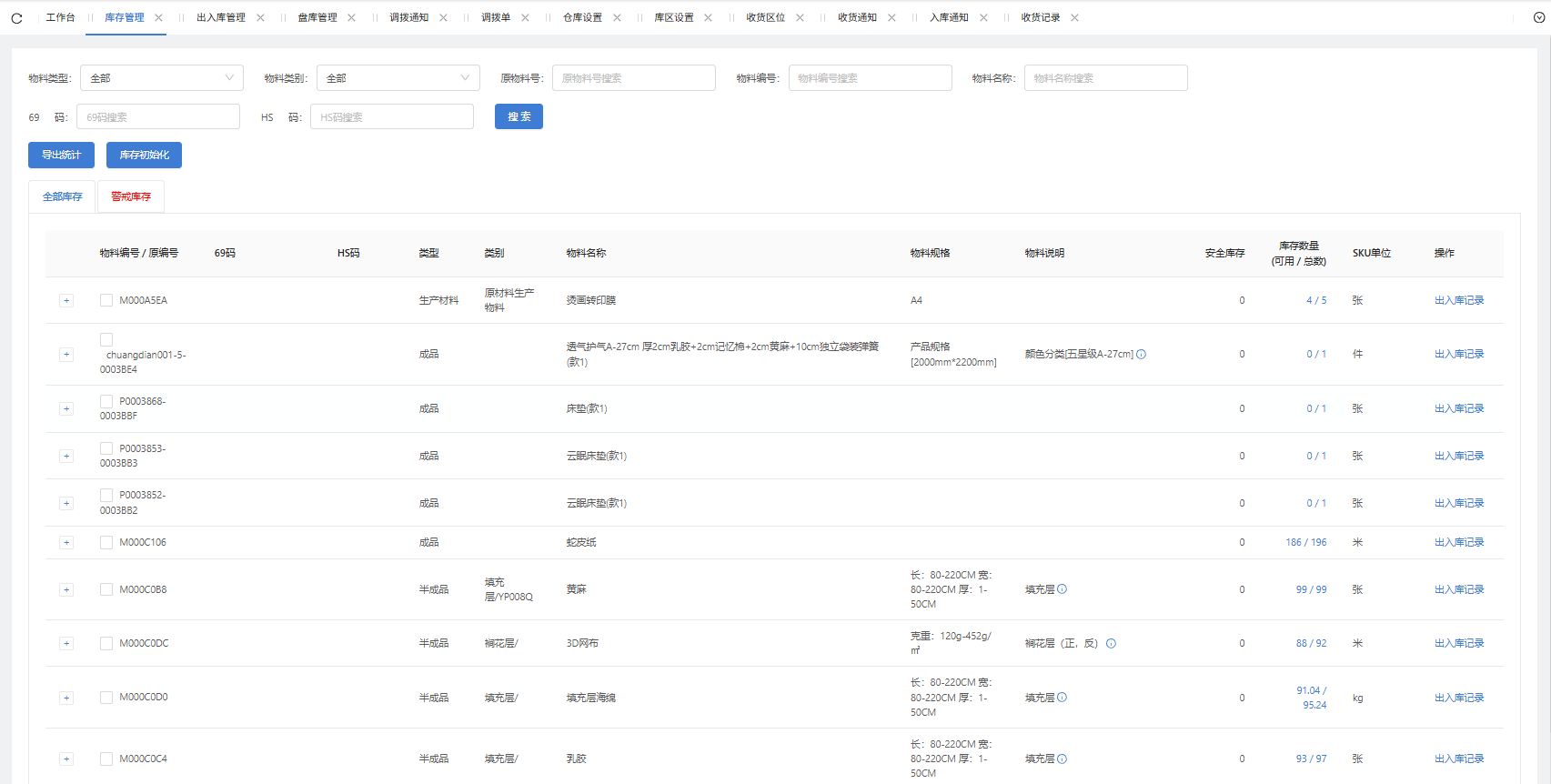Screen dimensions: 1551x784
Task: Tick checkbox for M000C0DC
Action: click(x=106, y=643)
